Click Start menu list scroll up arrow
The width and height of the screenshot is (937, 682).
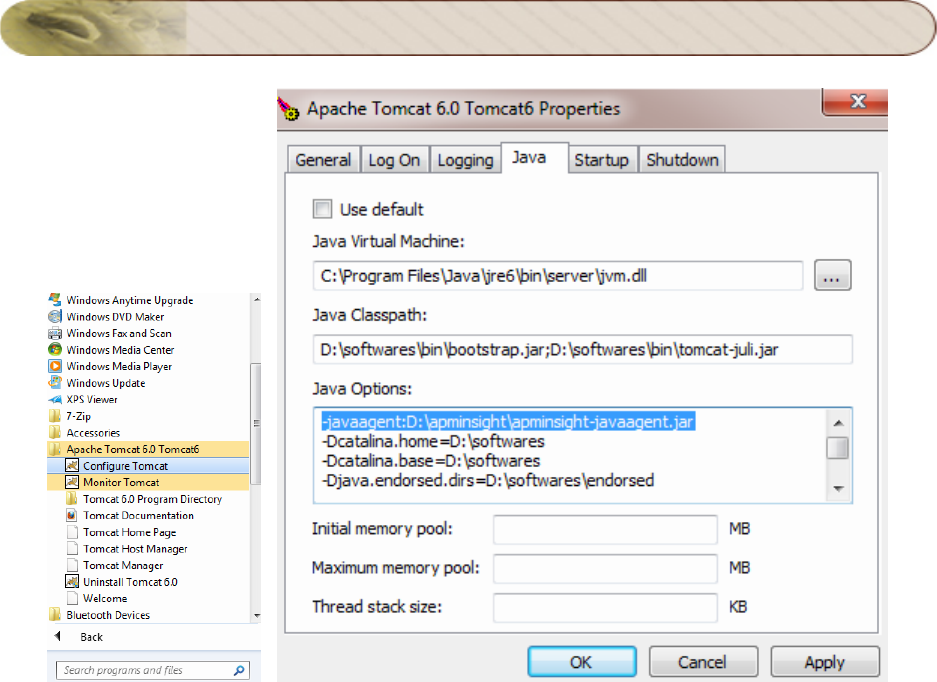pyautogui.click(x=256, y=299)
